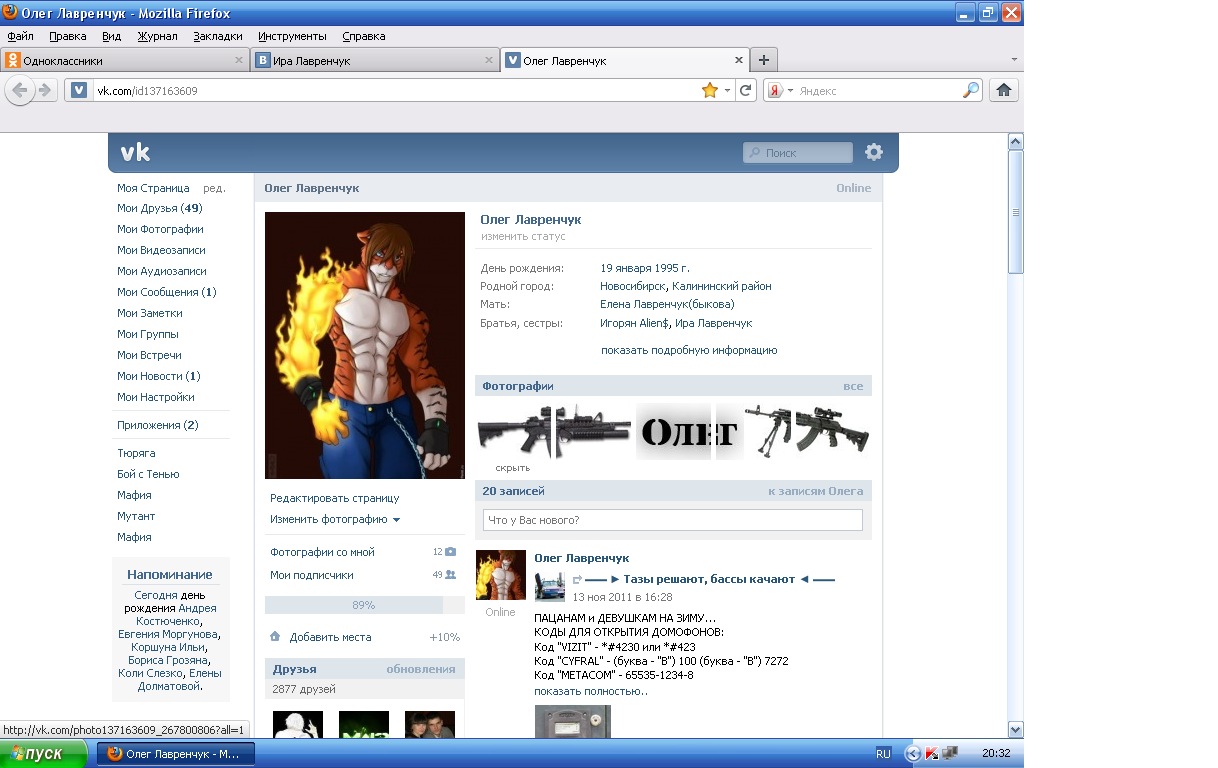Open Мои Сообщения in sidebar
The image size is (1218, 768).
166,293
